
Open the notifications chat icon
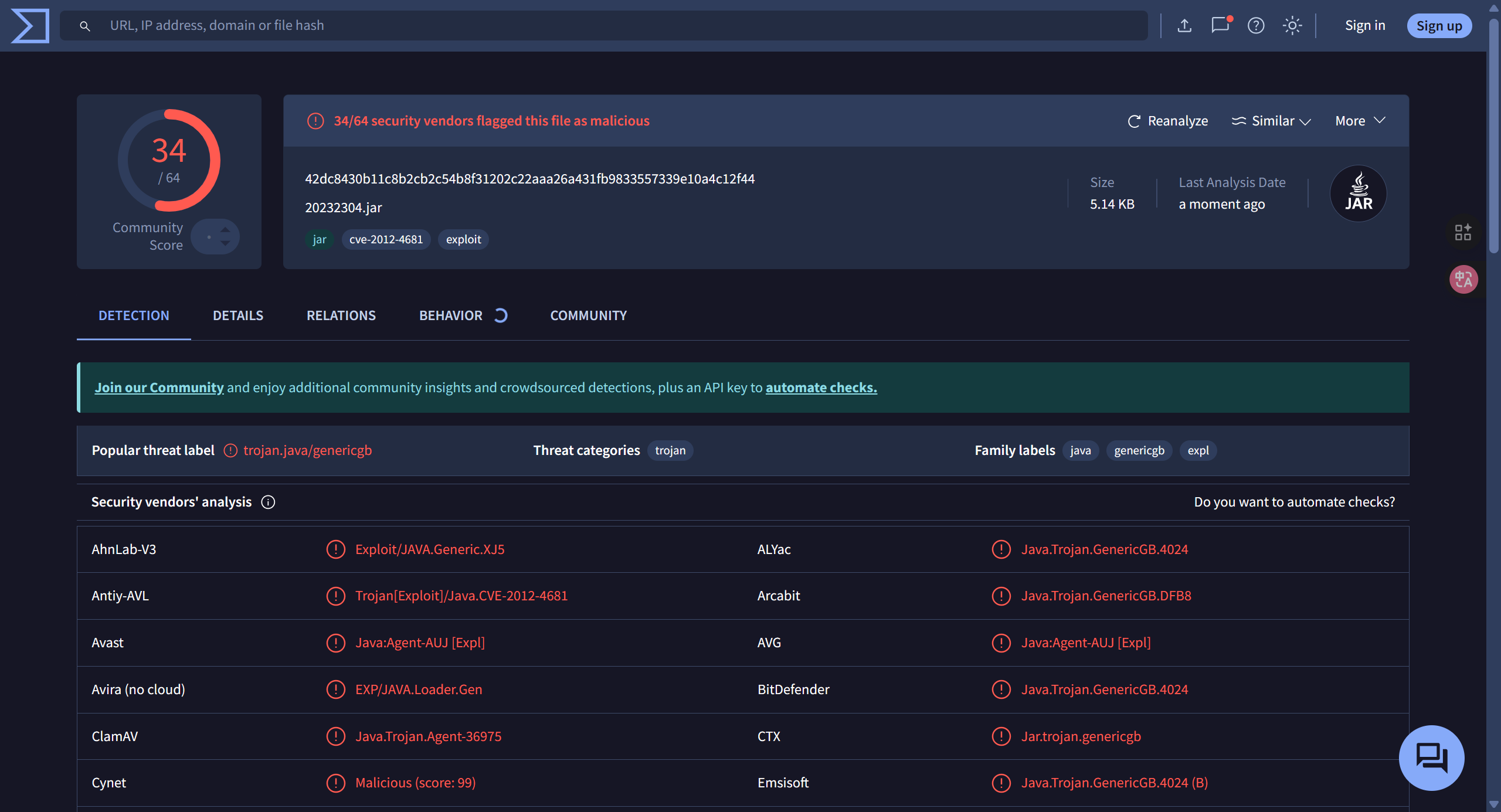point(1220,26)
